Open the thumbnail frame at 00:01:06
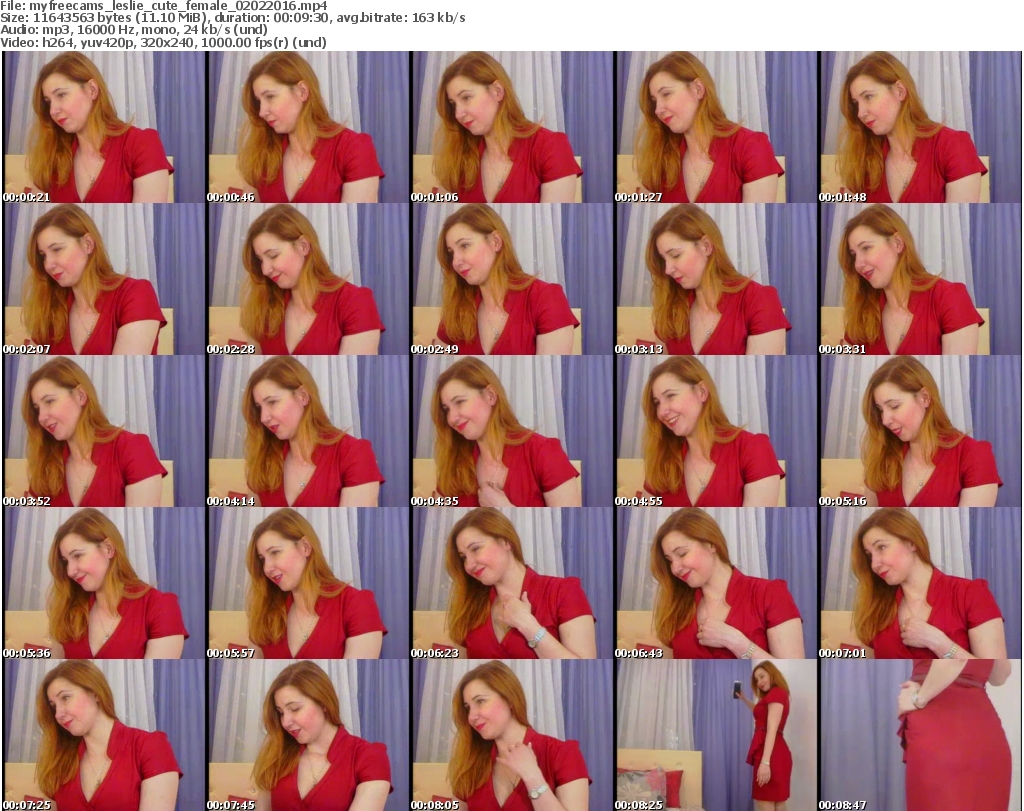 click(x=512, y=127)
